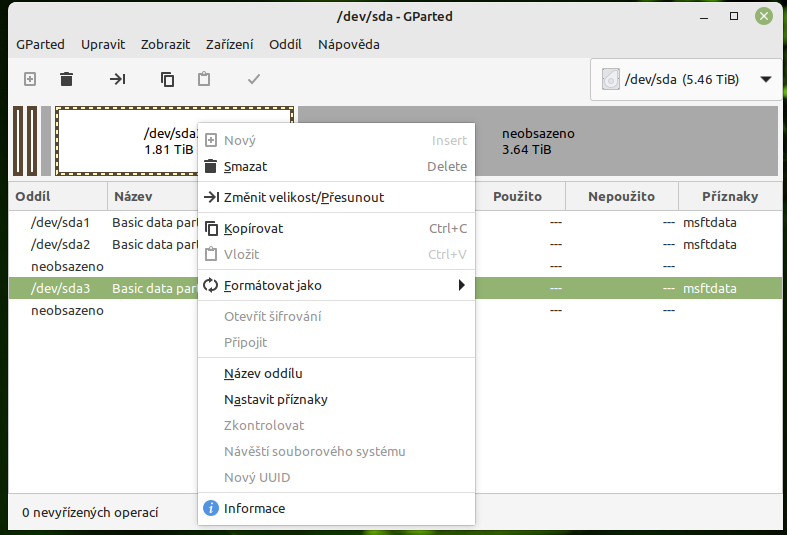The width and height of the screenshot is (787, 535).
Task: Expand the Formátovat jako submenu arrow
Action: [461, 285]
